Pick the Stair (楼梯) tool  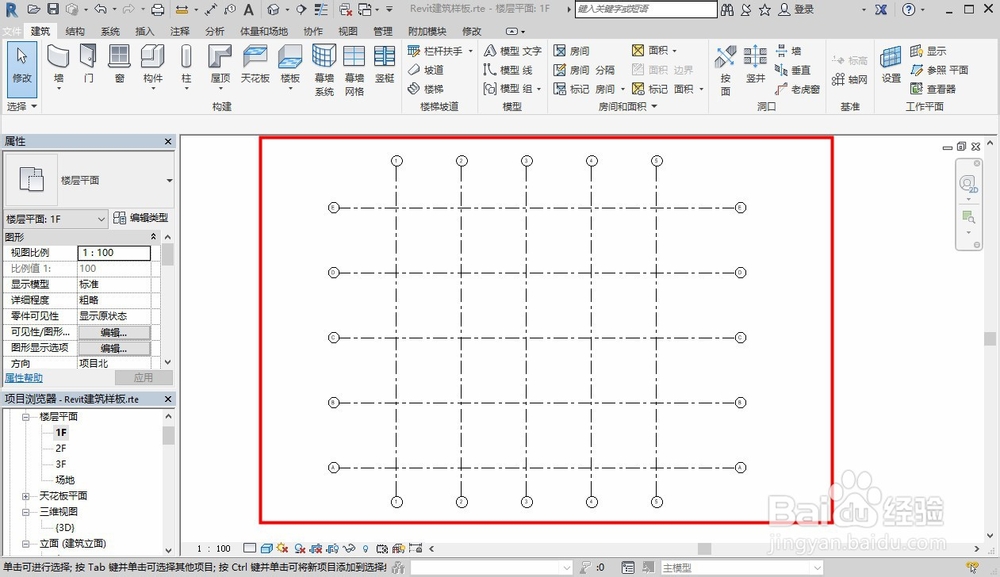(425, 89)
